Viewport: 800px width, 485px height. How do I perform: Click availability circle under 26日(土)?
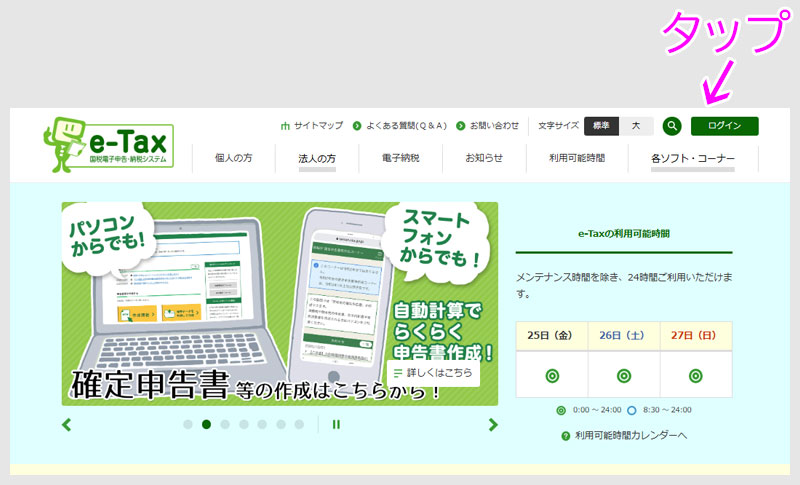click(623, 376)
